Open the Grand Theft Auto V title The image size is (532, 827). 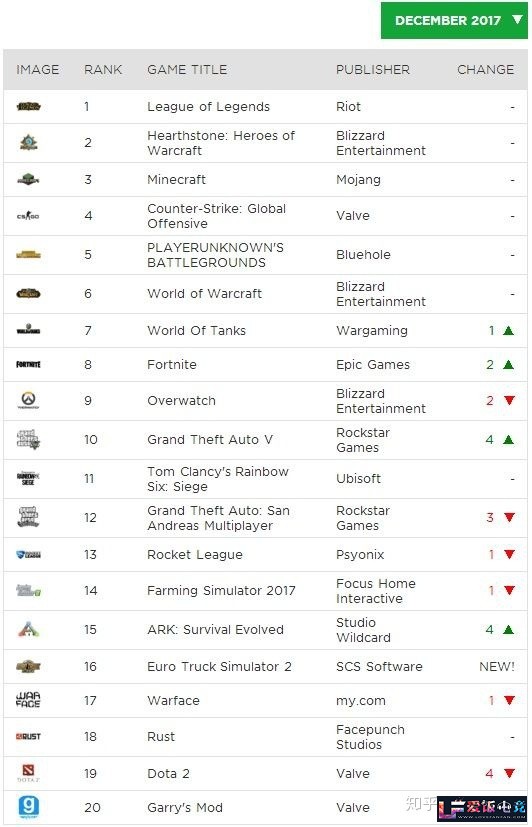(210, 439)
